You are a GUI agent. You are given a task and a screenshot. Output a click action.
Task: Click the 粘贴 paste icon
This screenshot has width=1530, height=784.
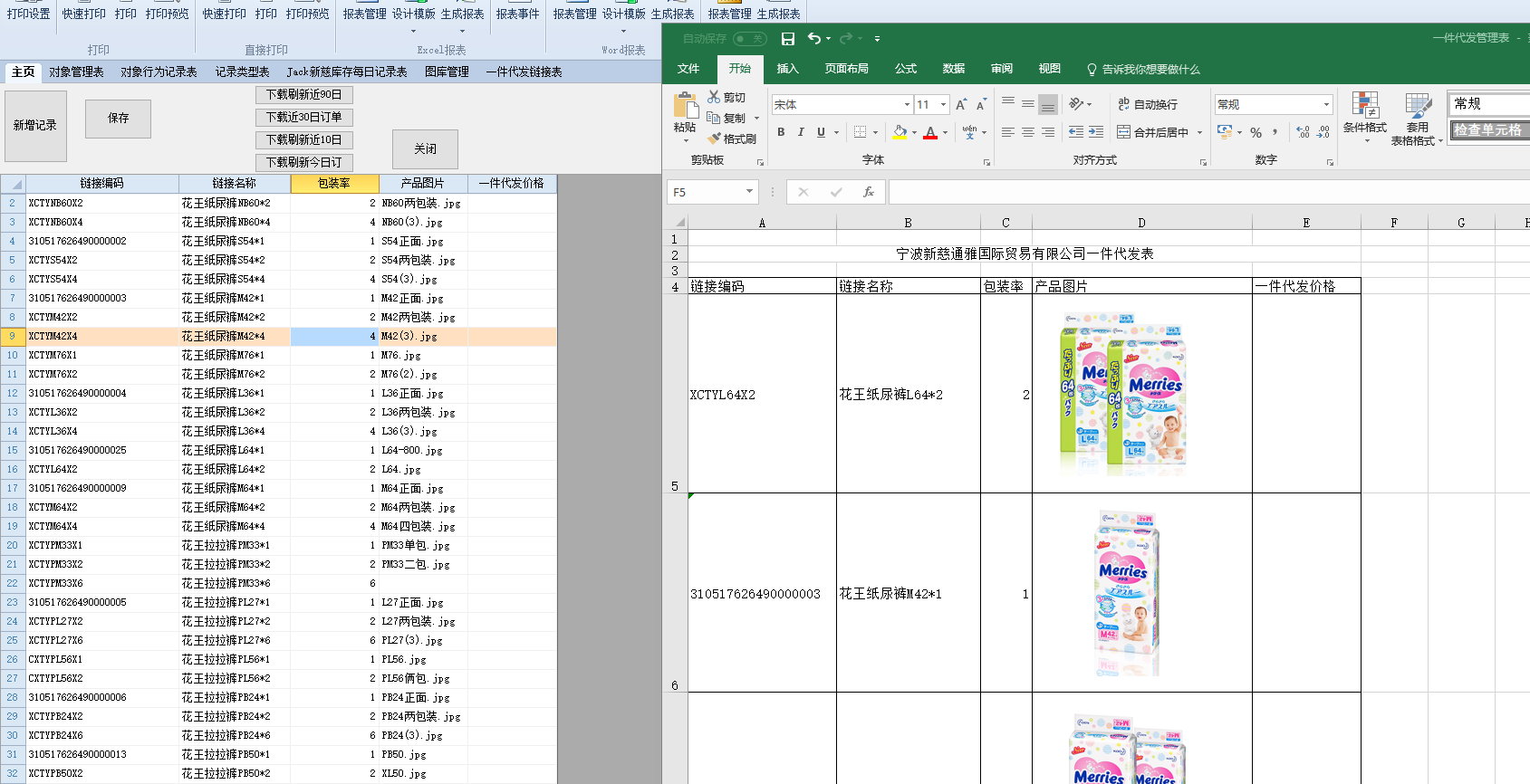pyautogui.click(x=686, y=105)
